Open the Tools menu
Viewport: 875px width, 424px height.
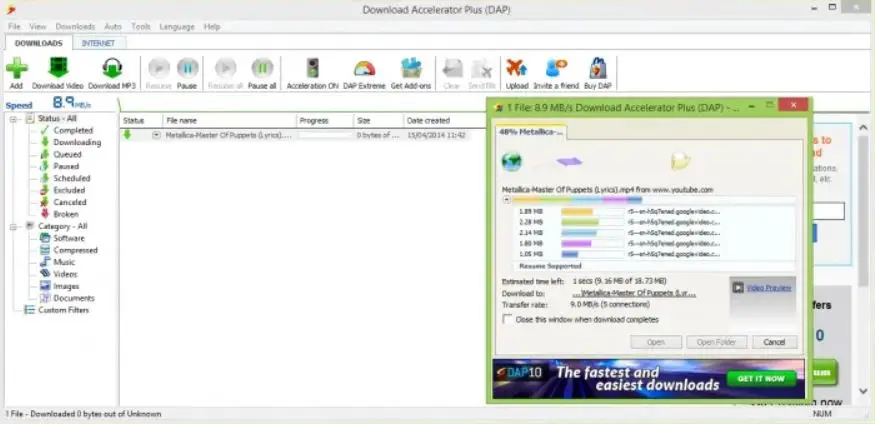[x=141, y=26]
